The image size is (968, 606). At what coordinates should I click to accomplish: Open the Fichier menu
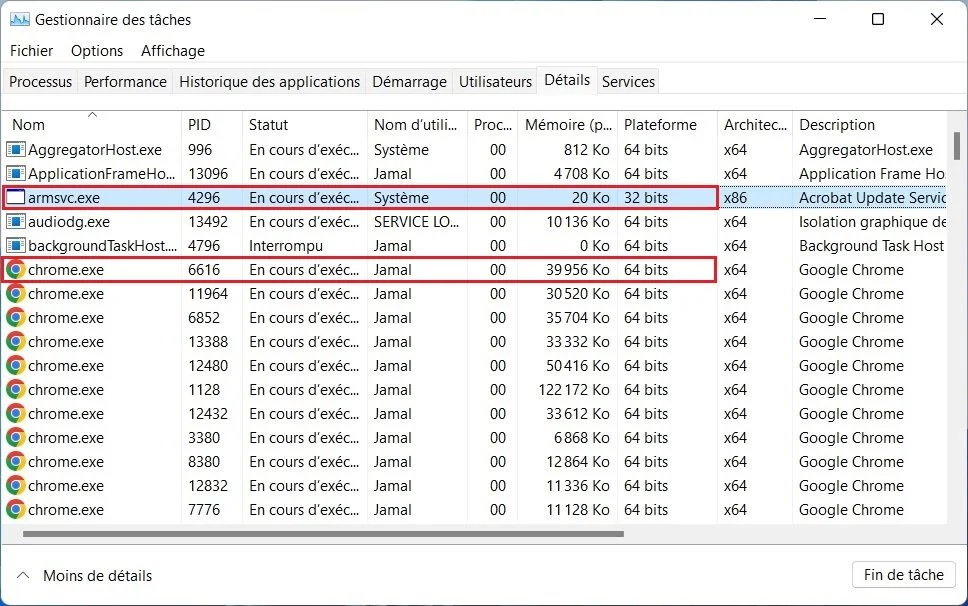coord(31,50)
